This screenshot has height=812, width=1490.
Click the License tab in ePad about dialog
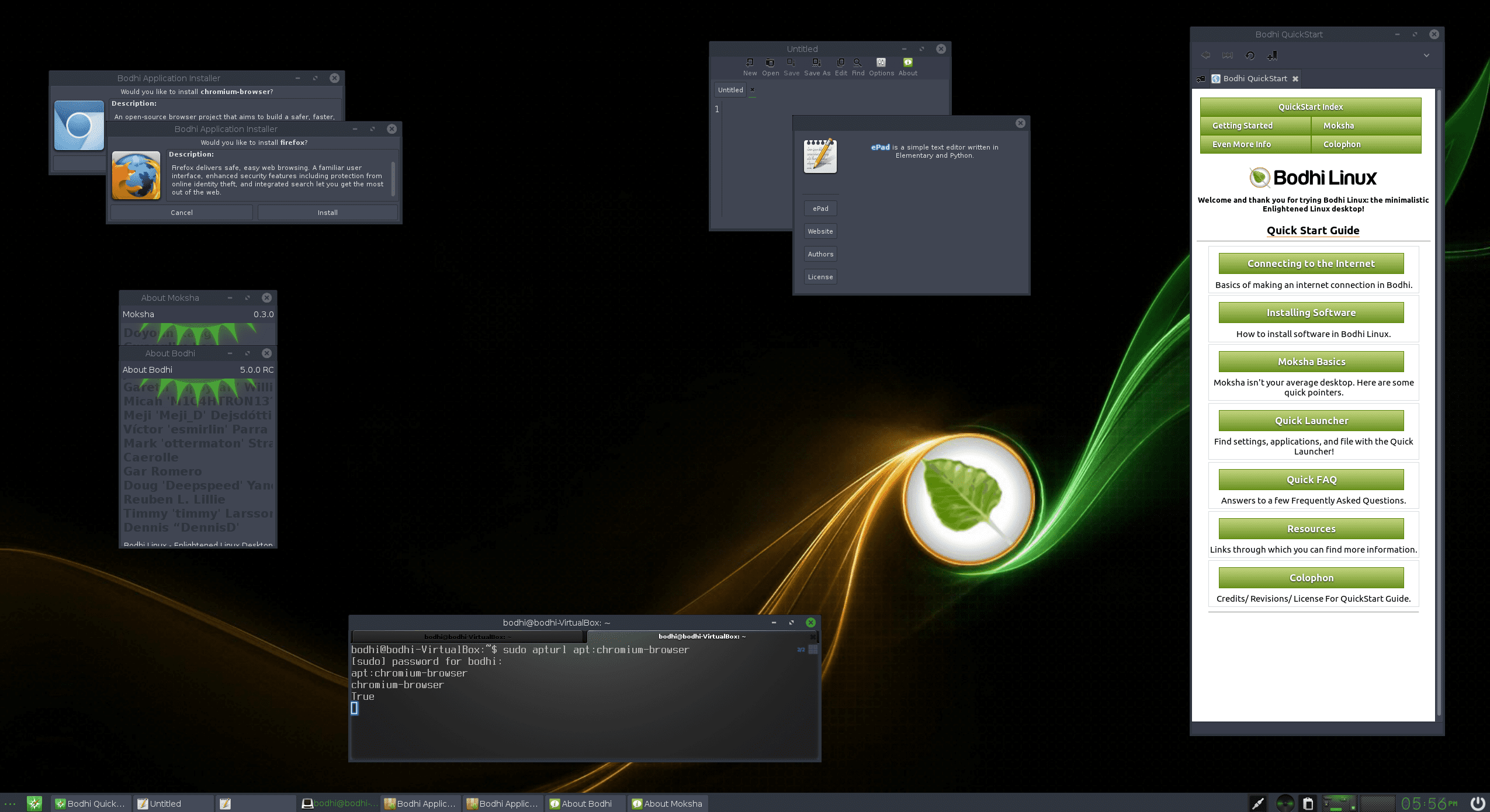[x=820, y=276]
